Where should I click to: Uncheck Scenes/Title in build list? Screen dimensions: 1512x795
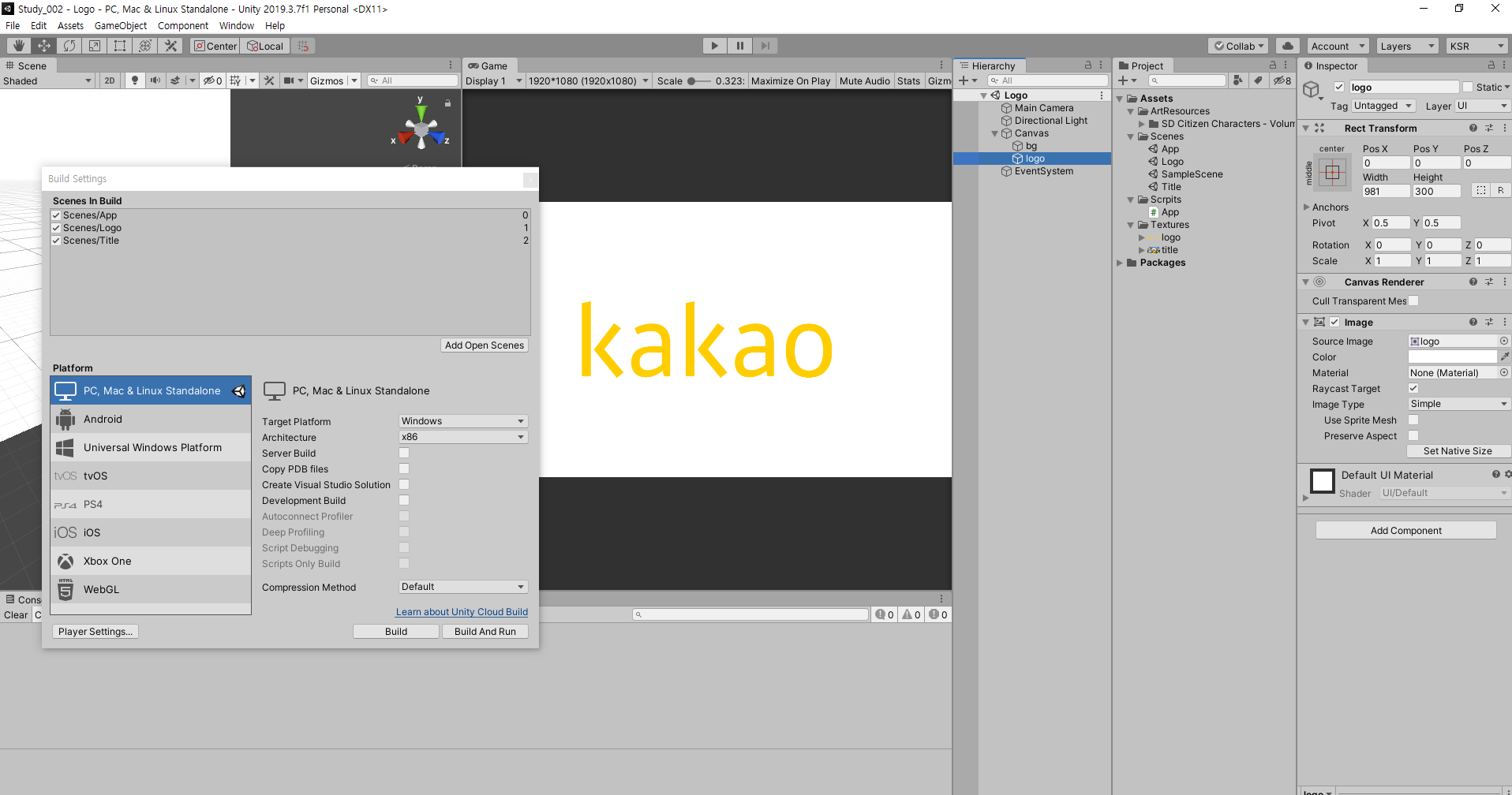coord(56,241)
